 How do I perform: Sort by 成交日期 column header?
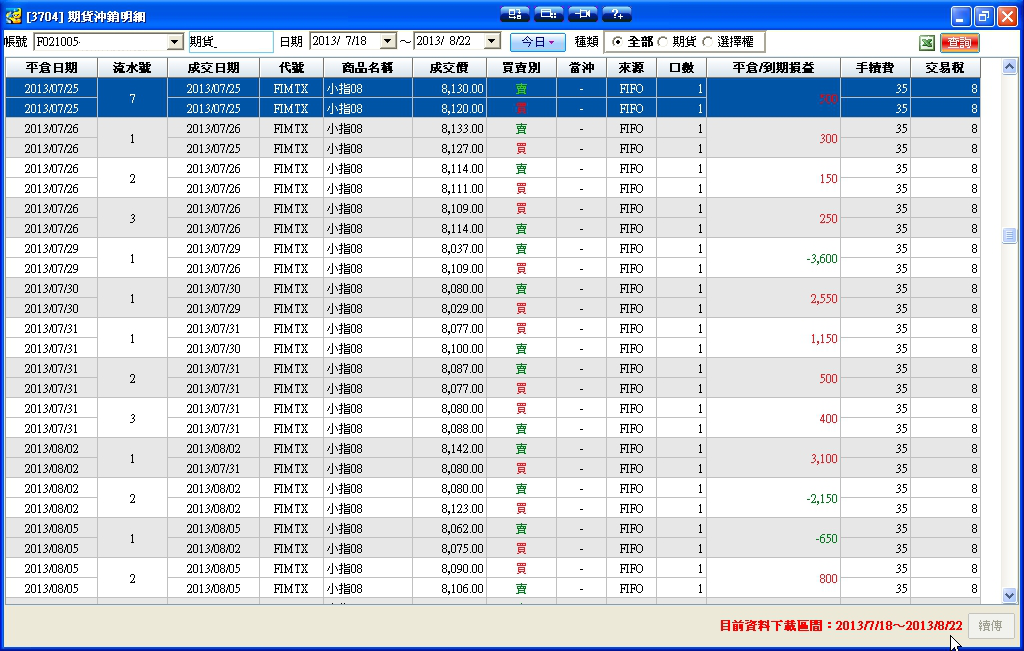[x=214, y=68]
